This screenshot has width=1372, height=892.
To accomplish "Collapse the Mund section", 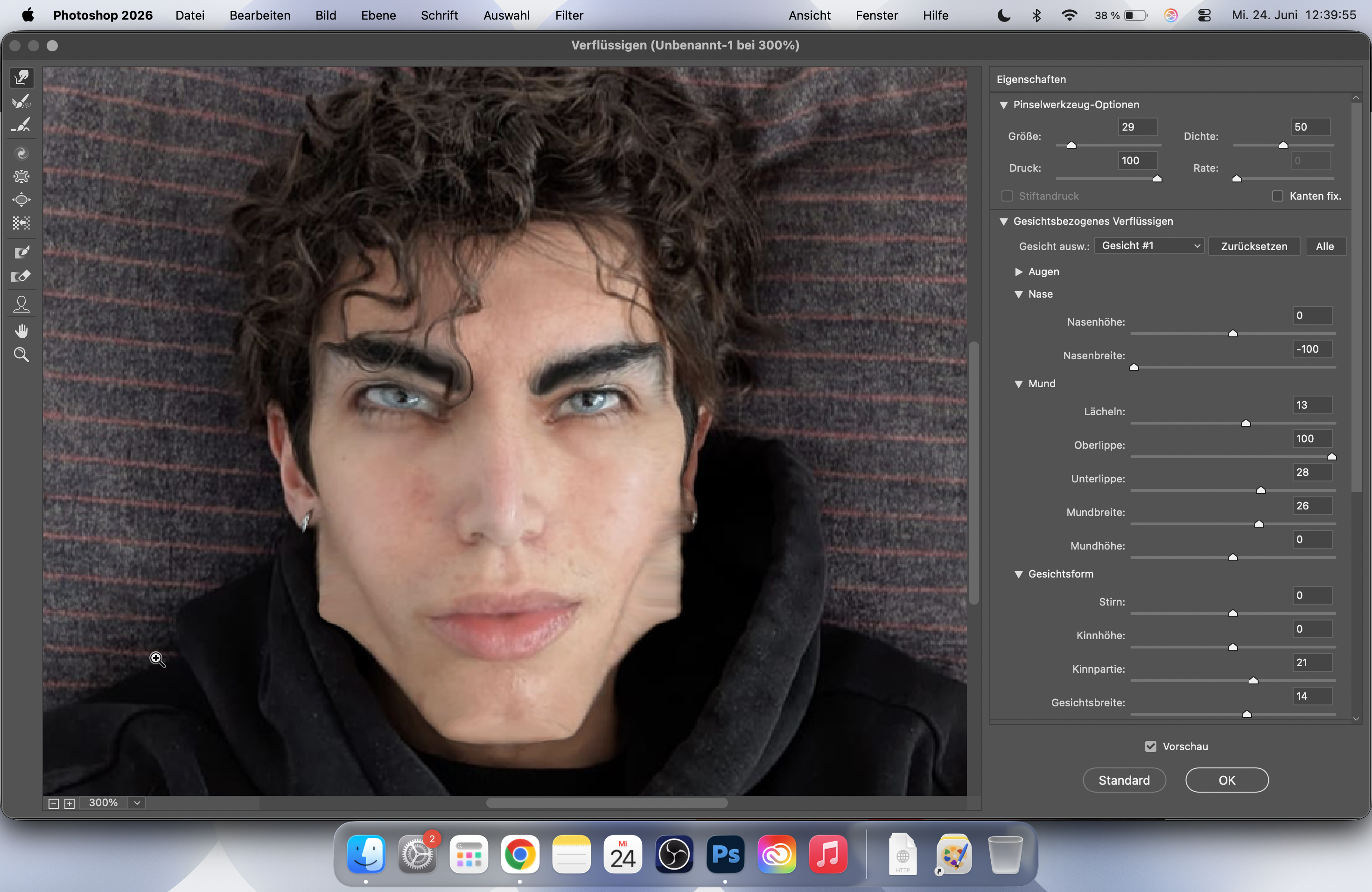I will [x=1019, y=384].
